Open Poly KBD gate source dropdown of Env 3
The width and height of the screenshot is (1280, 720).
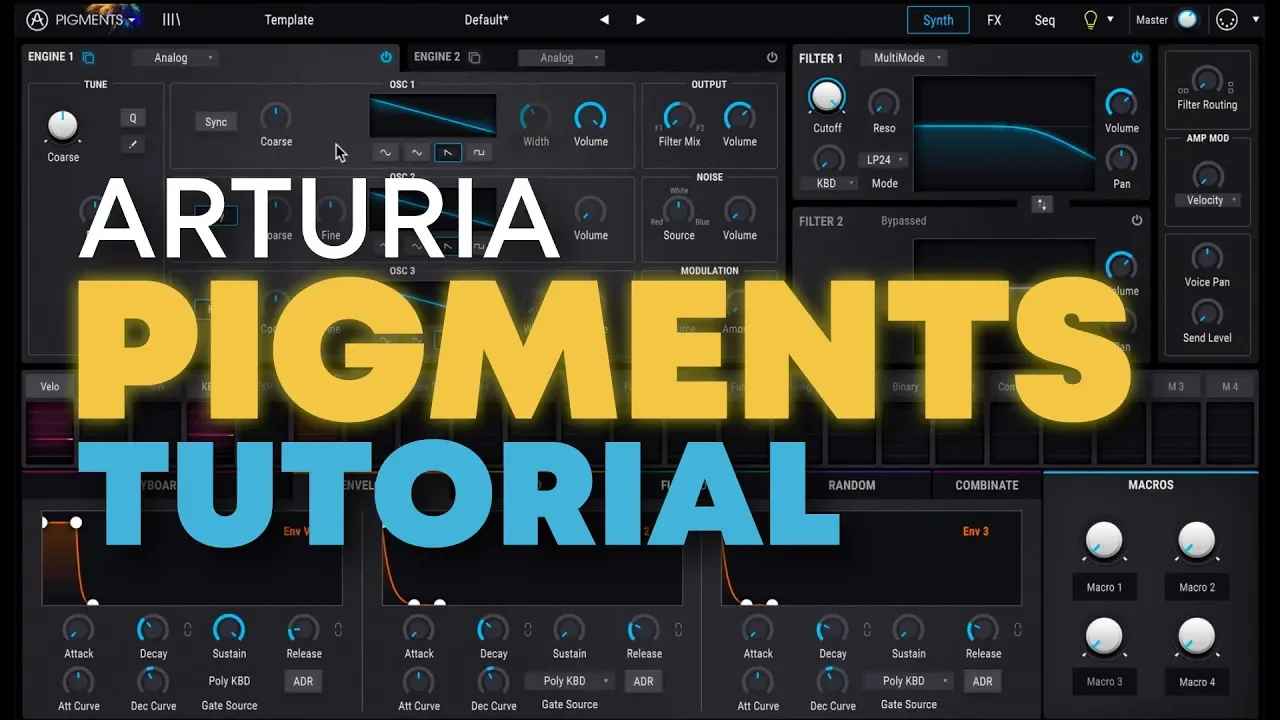click(908, 681)
